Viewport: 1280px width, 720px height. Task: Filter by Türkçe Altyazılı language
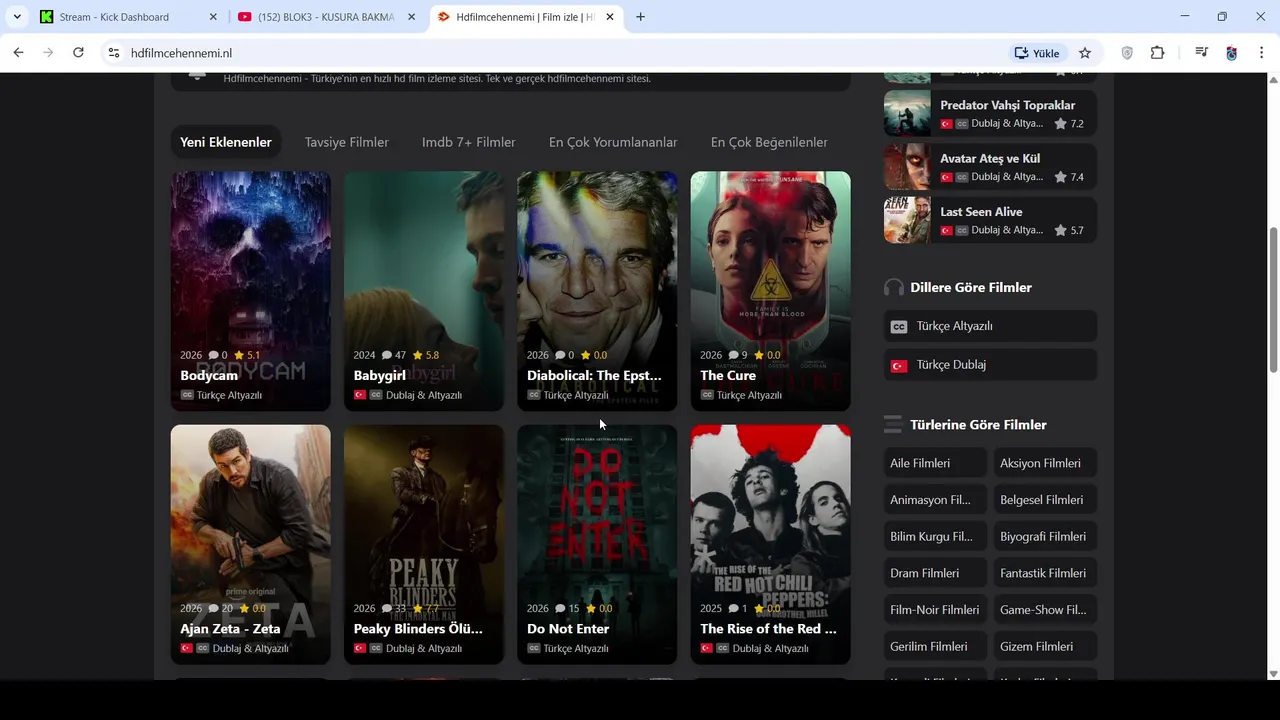click(990, 326)
